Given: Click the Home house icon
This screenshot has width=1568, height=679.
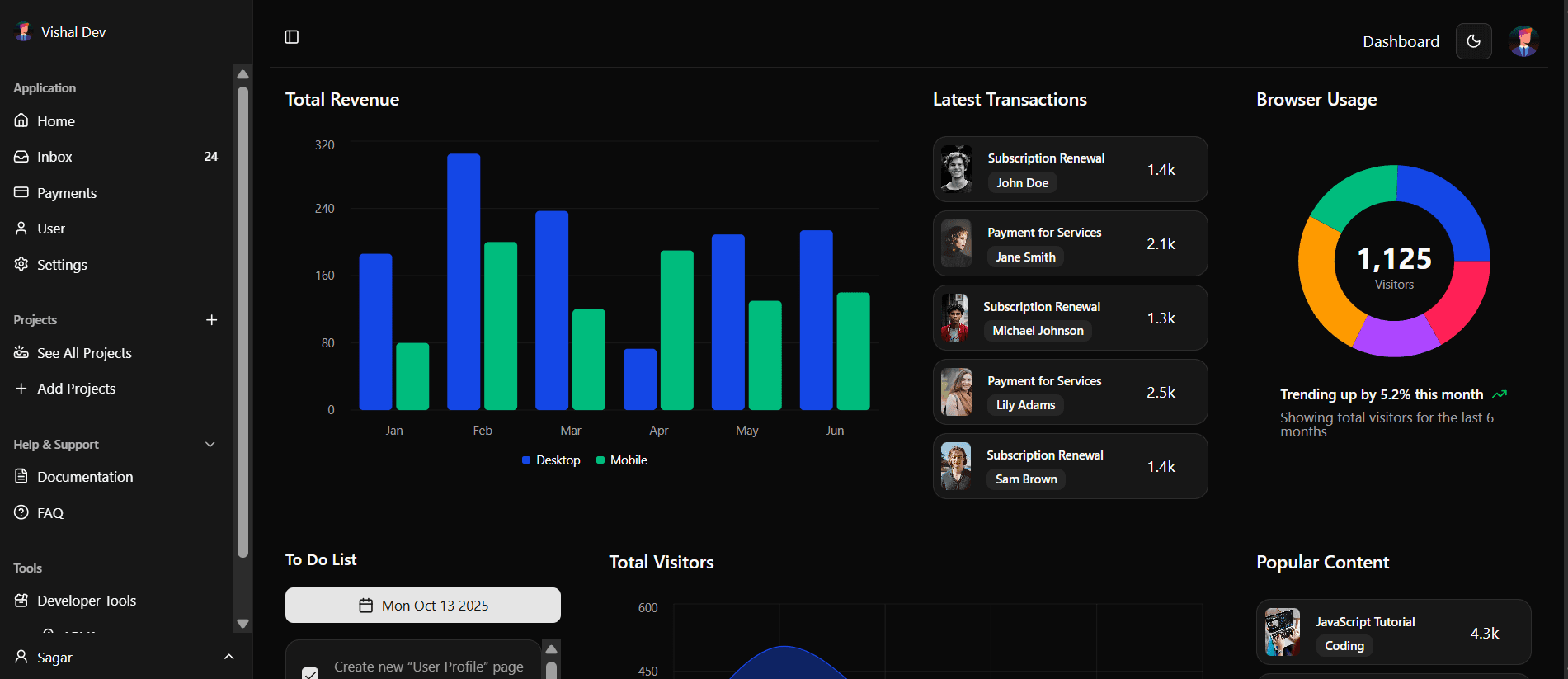Looking at the screenshot, I should click(21, 120).
